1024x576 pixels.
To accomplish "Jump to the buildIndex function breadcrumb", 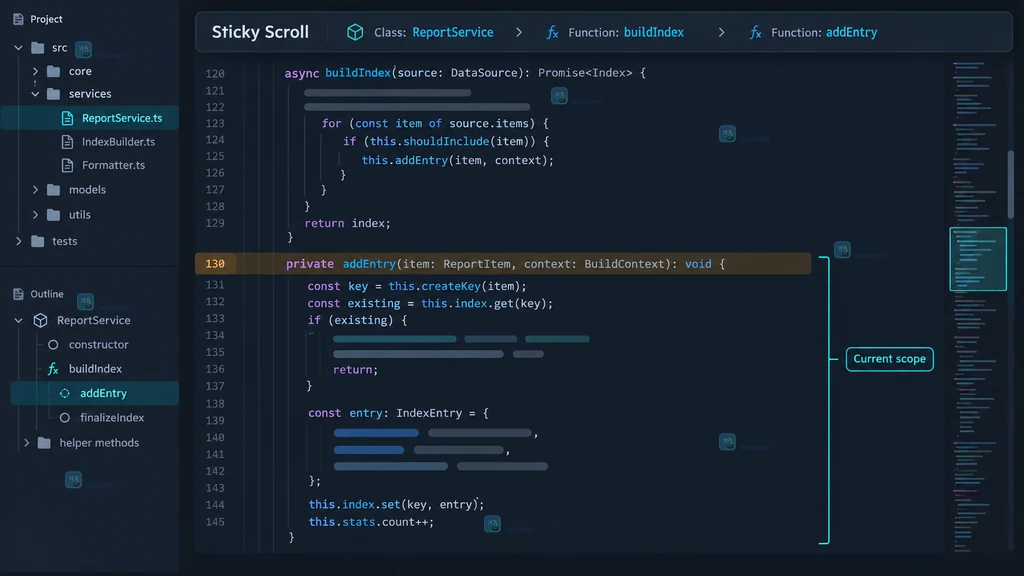I will click(x=654, y=33).
